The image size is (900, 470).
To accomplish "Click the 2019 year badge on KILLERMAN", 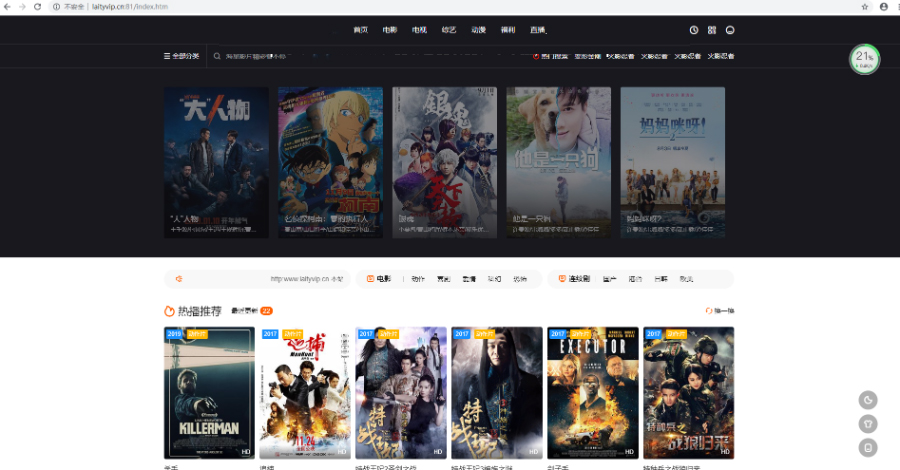I will [x=174, y=334].
